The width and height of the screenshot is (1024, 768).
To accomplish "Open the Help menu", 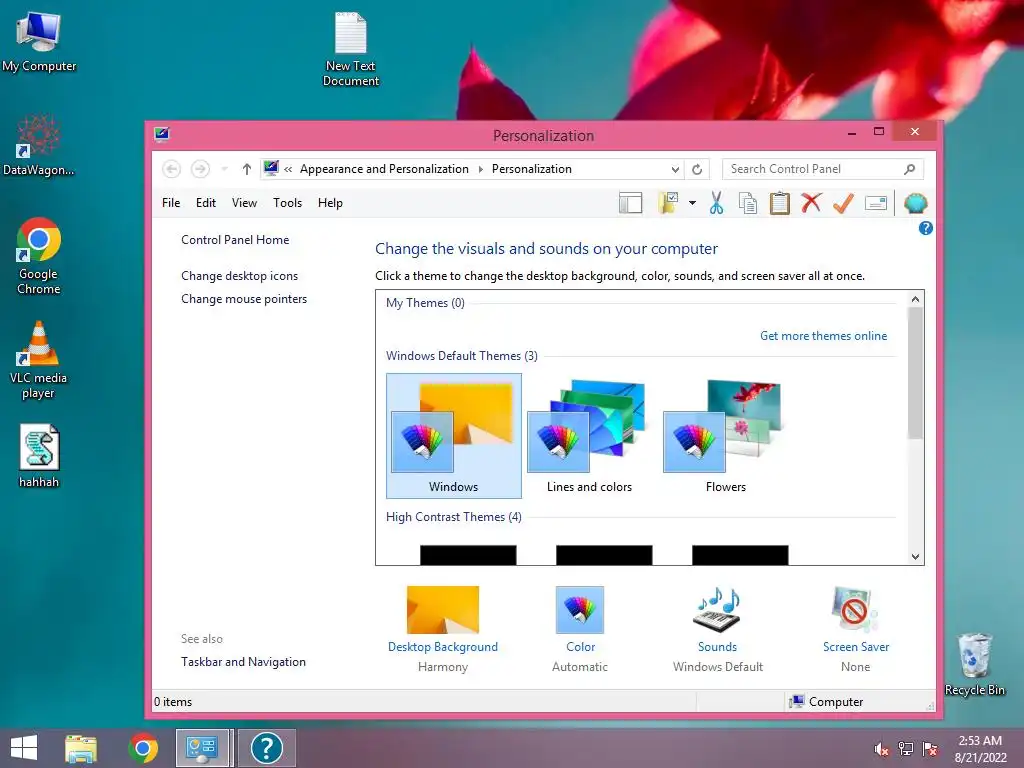I will pyautogui.click(x=330, y=203).
